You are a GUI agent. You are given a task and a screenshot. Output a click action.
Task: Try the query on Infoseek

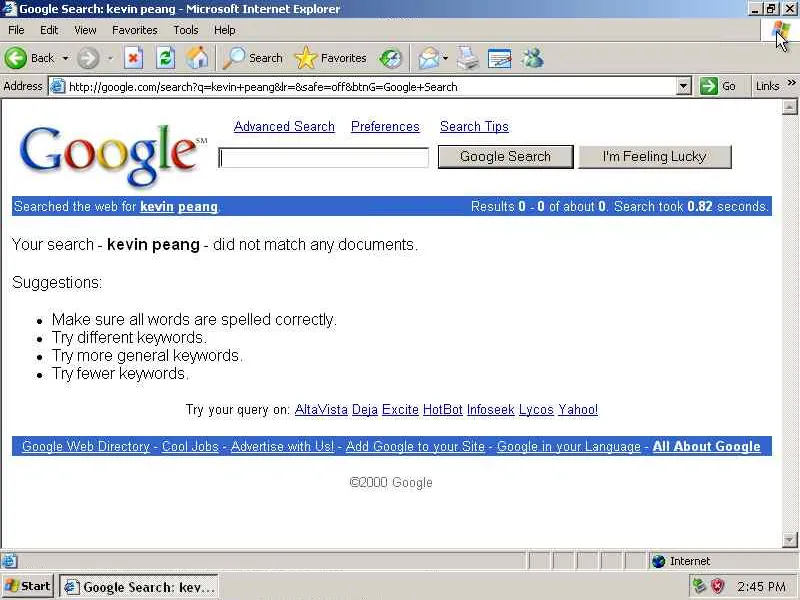491,410
